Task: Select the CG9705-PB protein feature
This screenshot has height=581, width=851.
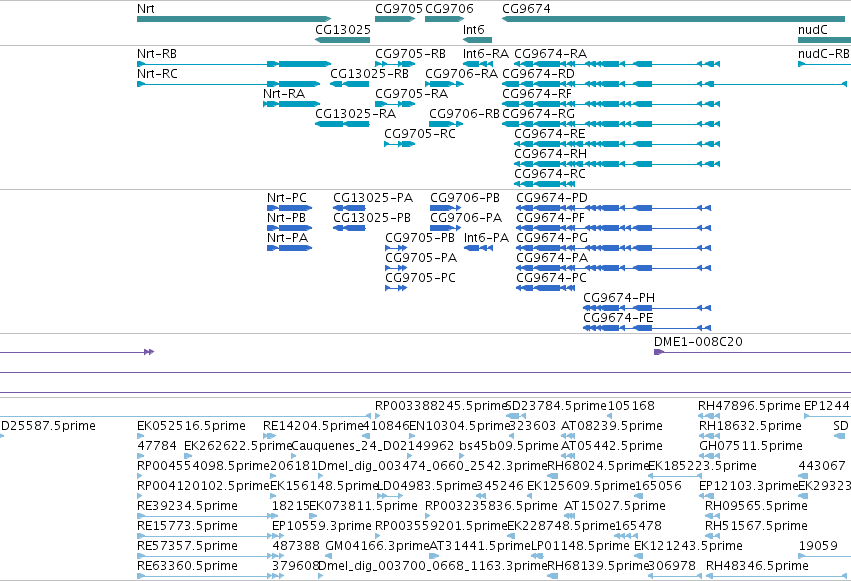Action: tap(396, 248)
